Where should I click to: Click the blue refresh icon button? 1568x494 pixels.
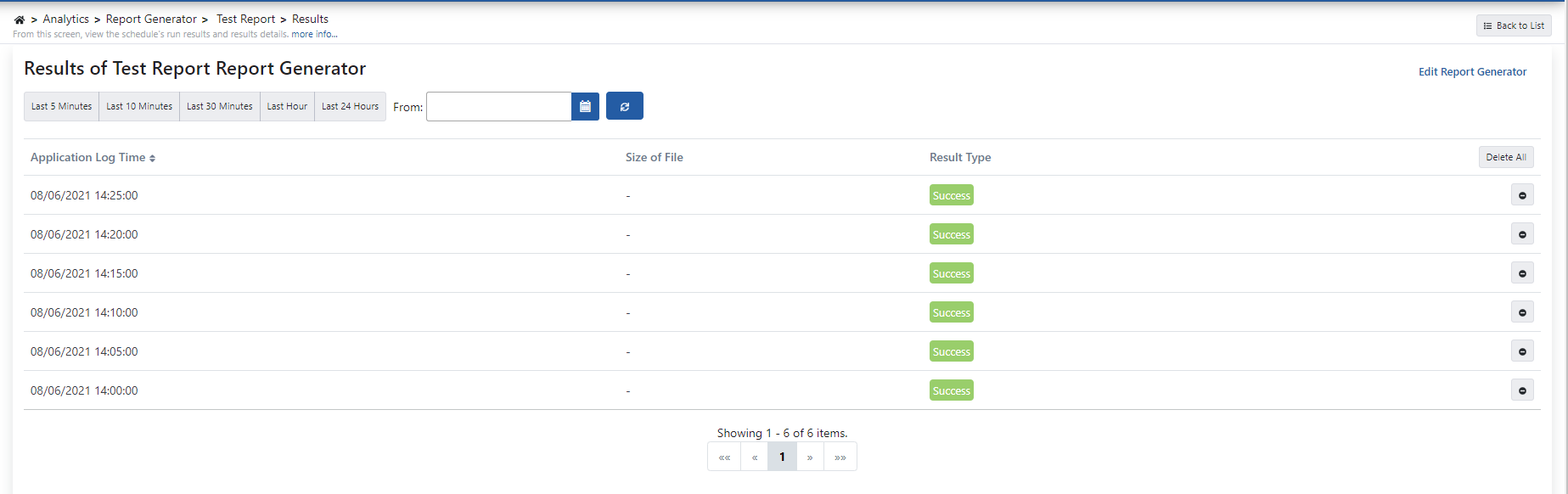click(624, 106)
